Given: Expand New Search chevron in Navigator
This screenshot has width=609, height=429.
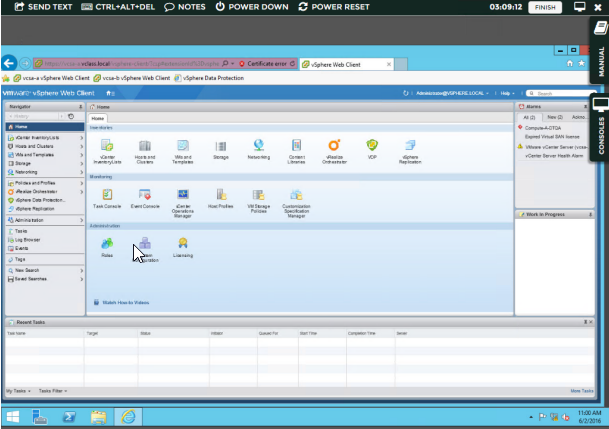Looking at the screenshot, I should click(82, 270).
